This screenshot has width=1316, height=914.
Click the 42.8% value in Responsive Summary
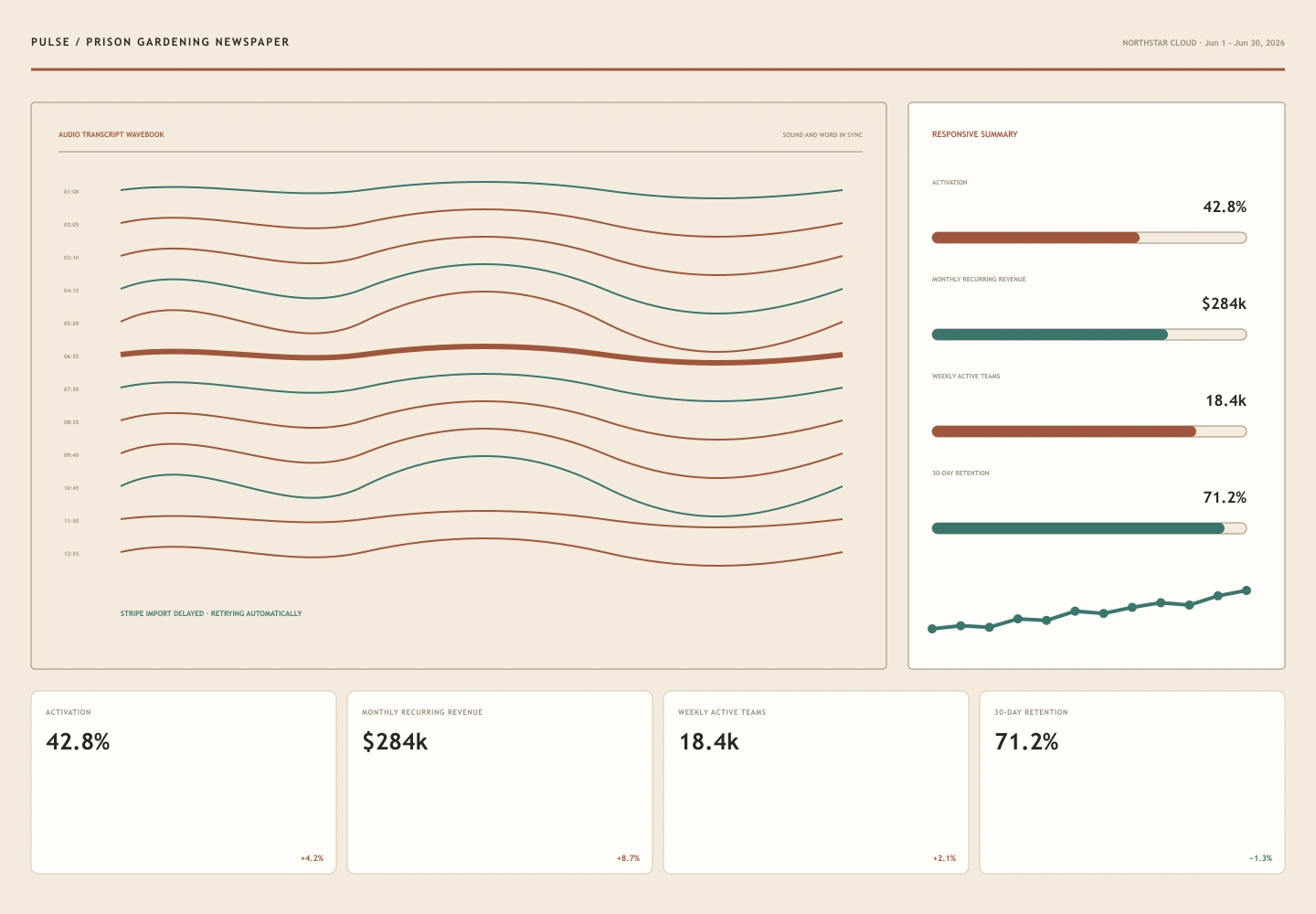click(x=1225, y=207)
